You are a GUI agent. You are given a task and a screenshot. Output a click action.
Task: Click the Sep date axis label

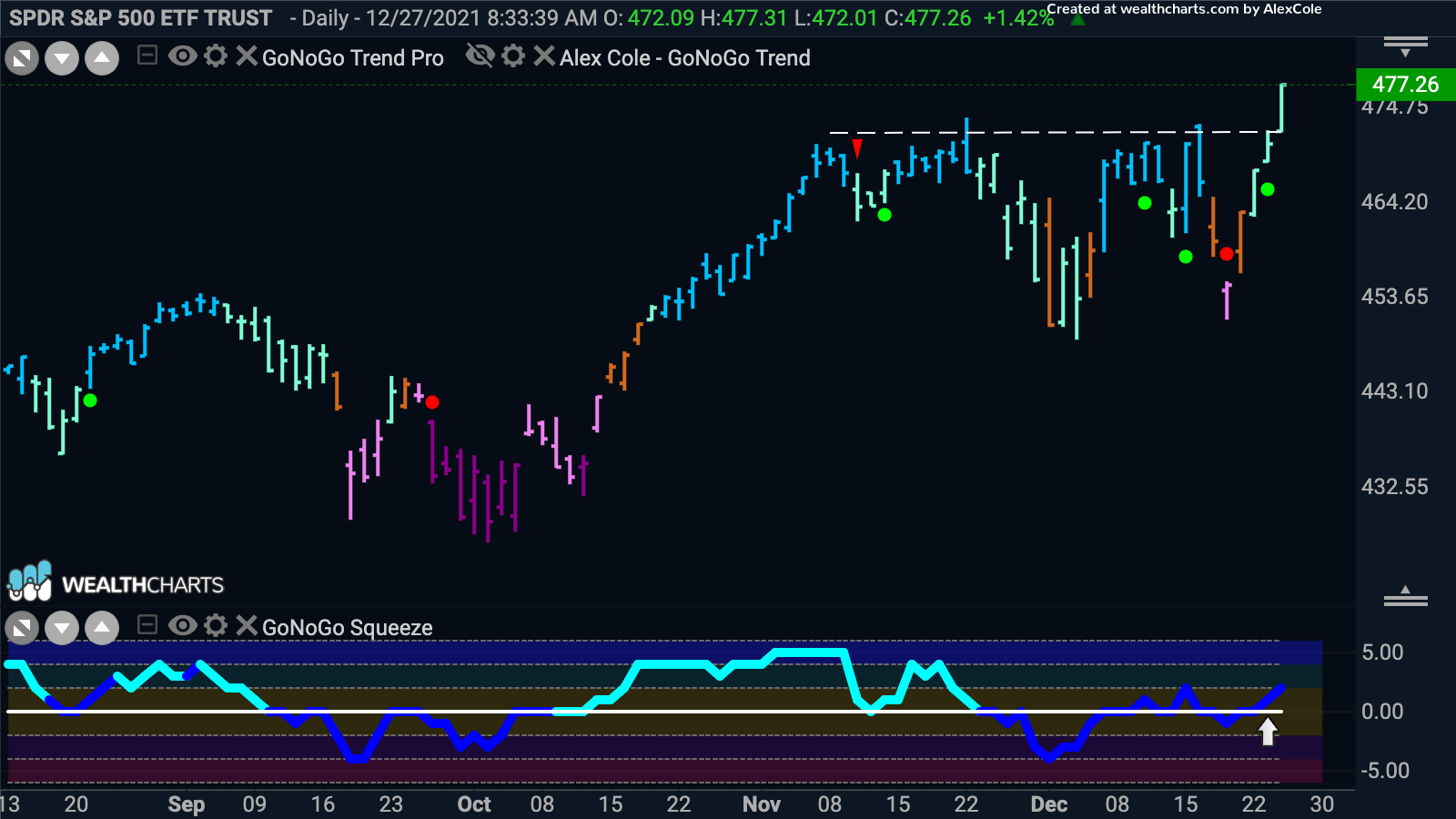(187, 804)
